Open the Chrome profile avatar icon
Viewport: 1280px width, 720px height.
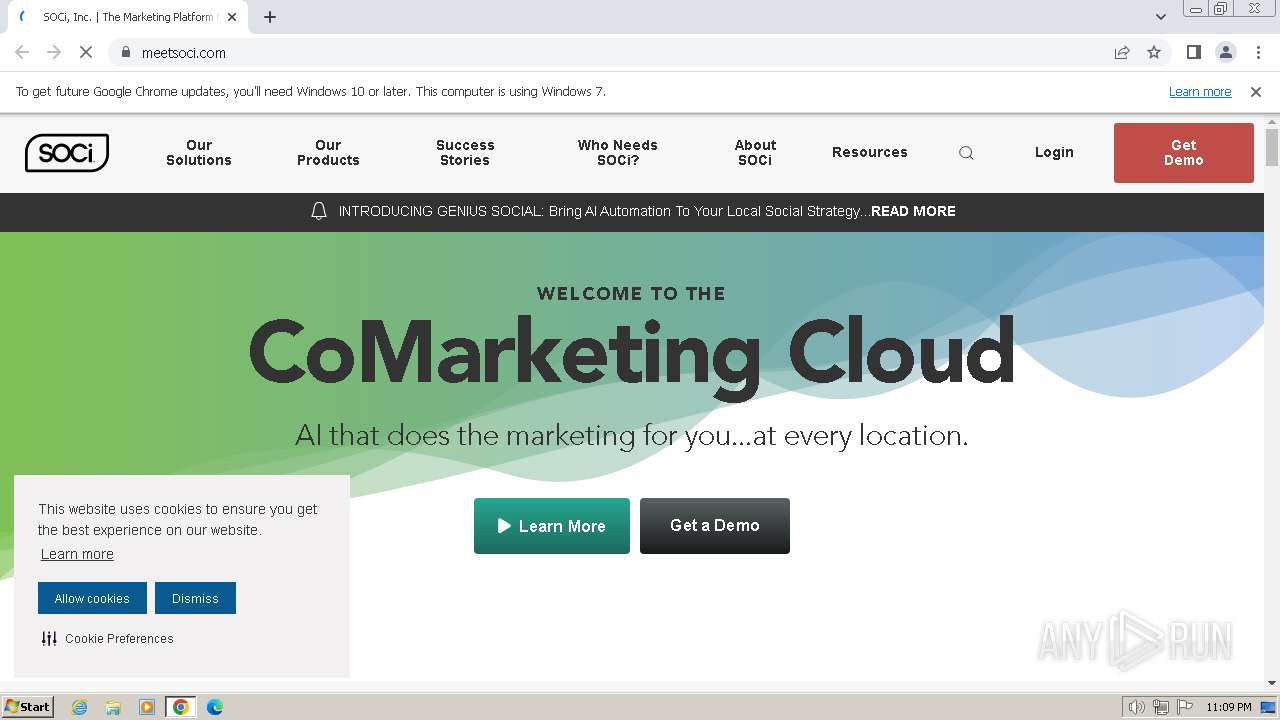point(1225,53)
